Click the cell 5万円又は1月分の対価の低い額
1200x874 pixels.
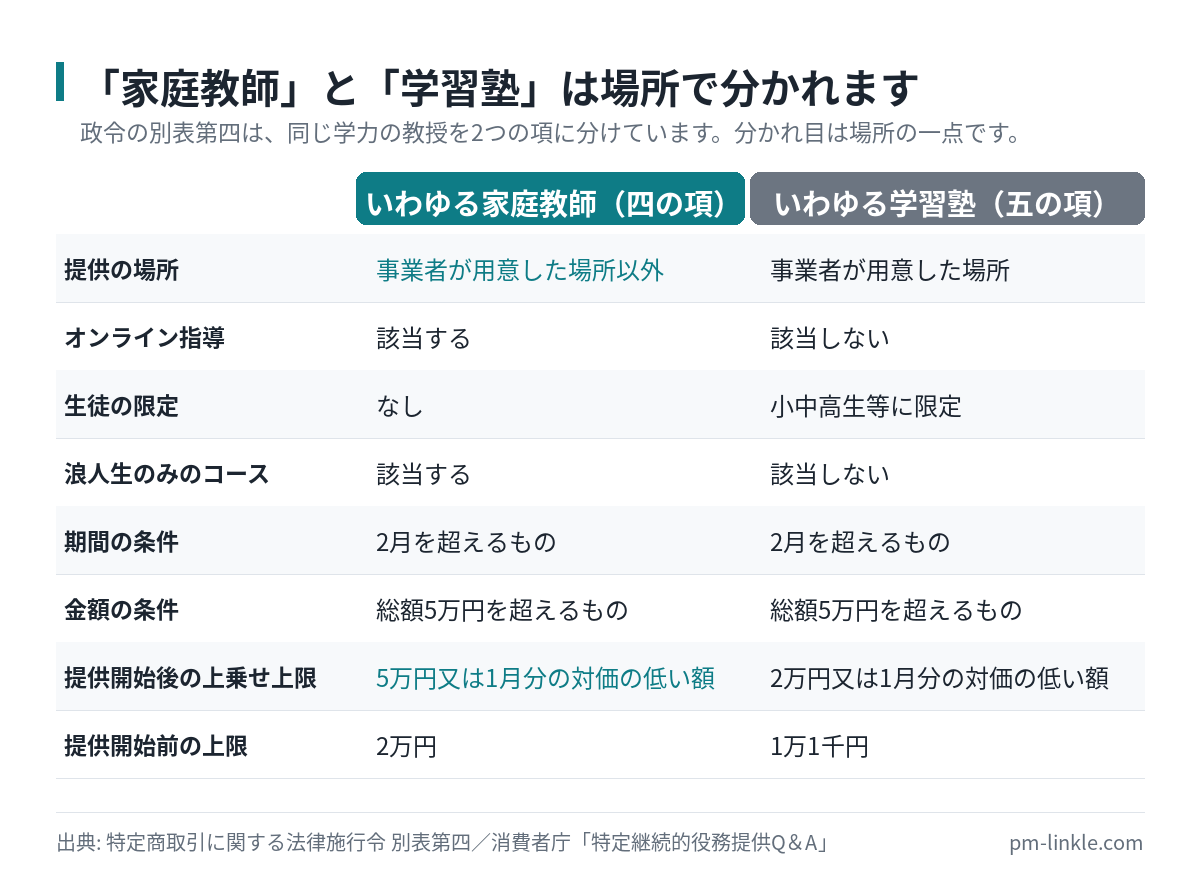point(545,677)
